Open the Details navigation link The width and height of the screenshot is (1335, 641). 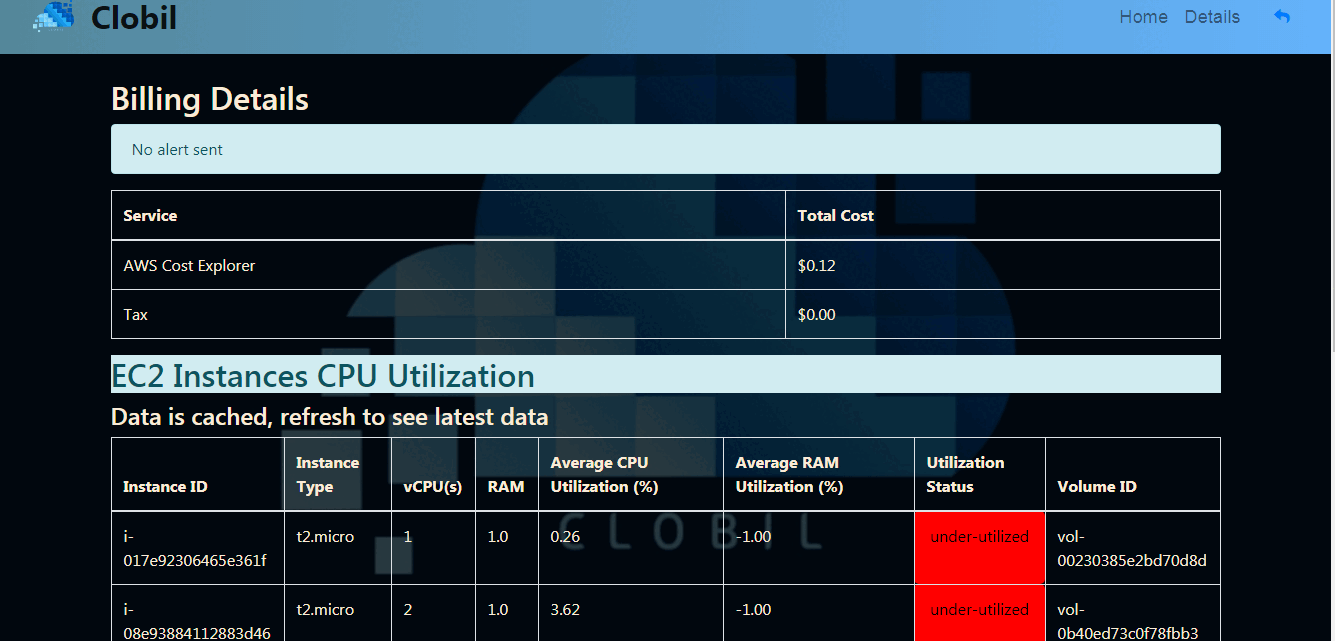(x=1212, y=17)
